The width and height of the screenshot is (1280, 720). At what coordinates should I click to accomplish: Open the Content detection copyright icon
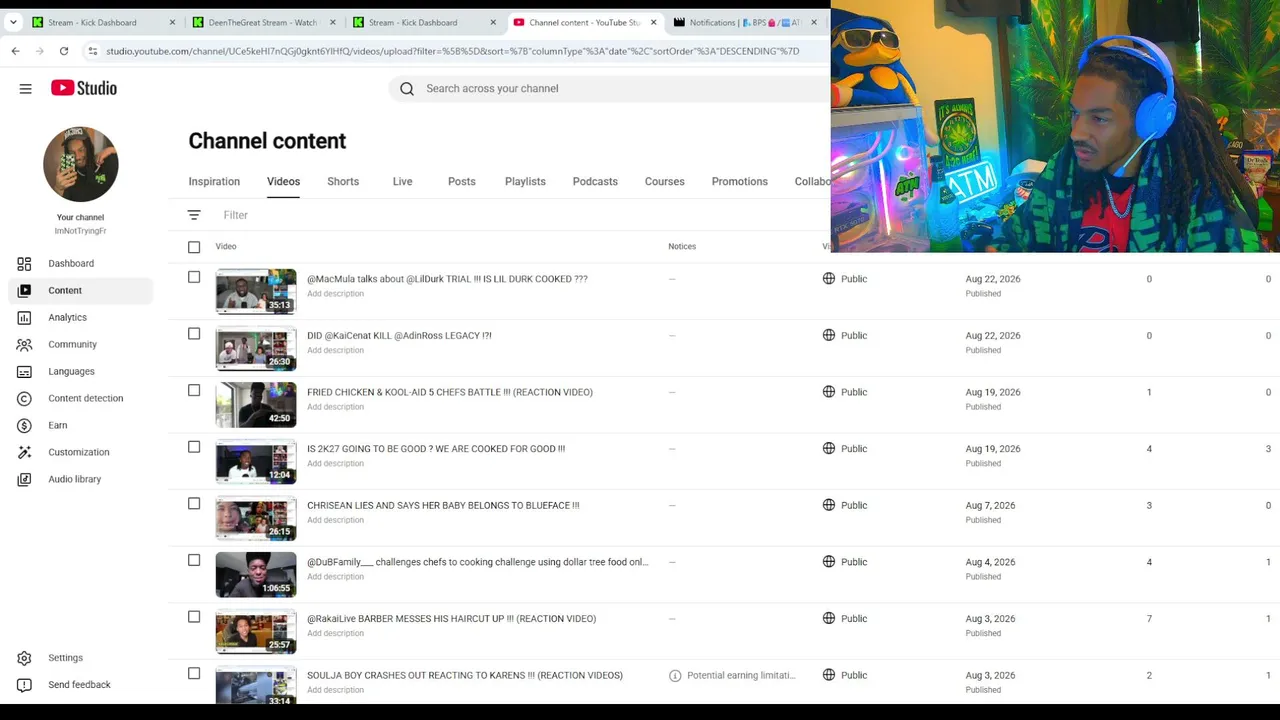(x=24, y=399)
